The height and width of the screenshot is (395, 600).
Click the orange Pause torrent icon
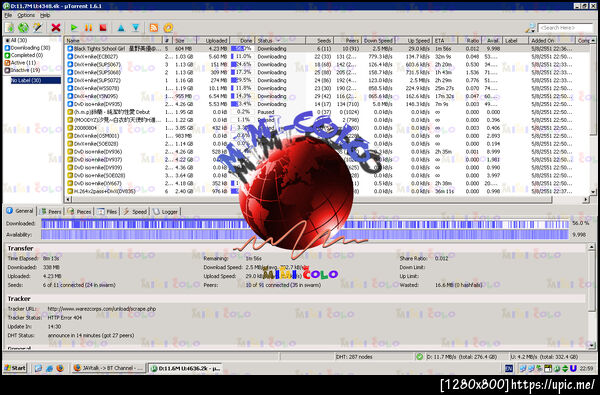(x=88, y=28)
